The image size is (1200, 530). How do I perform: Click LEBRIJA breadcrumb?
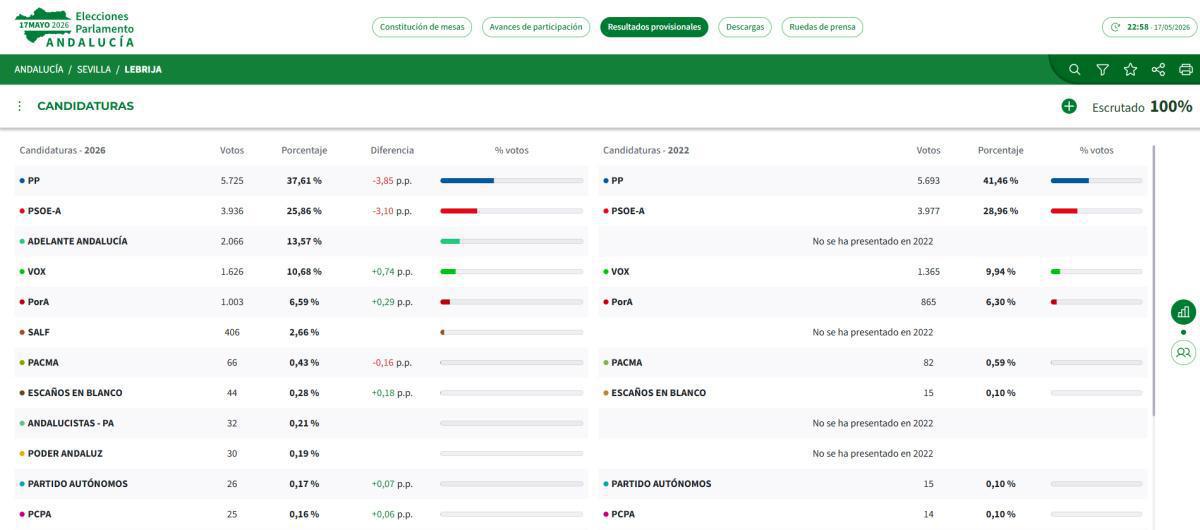click(x=143, y=70)
